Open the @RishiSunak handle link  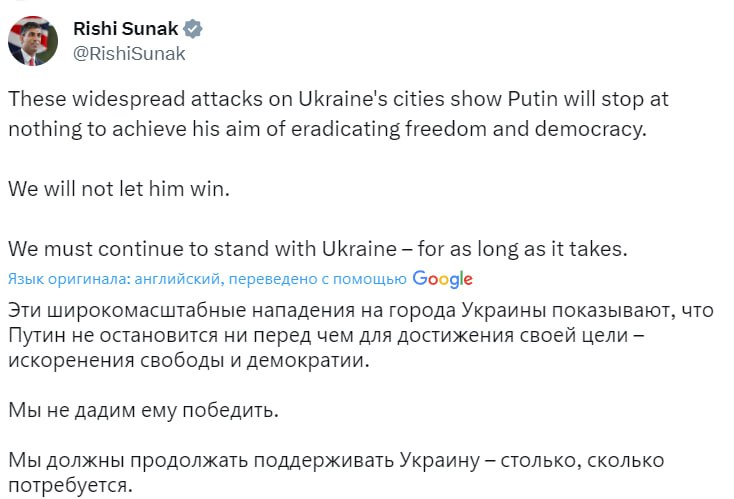[131, 54]
